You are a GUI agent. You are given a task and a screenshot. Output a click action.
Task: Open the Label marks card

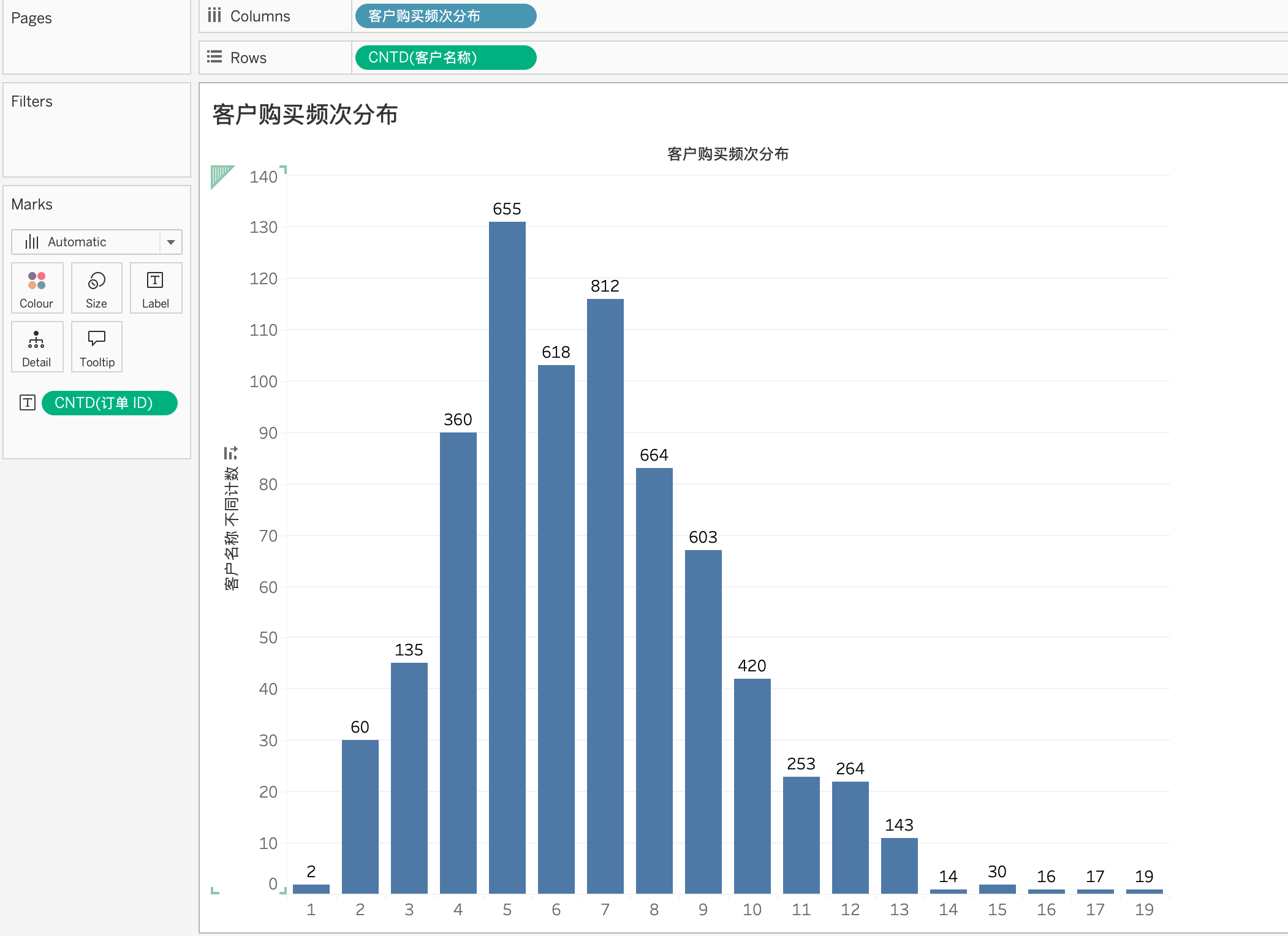[x=156, y=288]
